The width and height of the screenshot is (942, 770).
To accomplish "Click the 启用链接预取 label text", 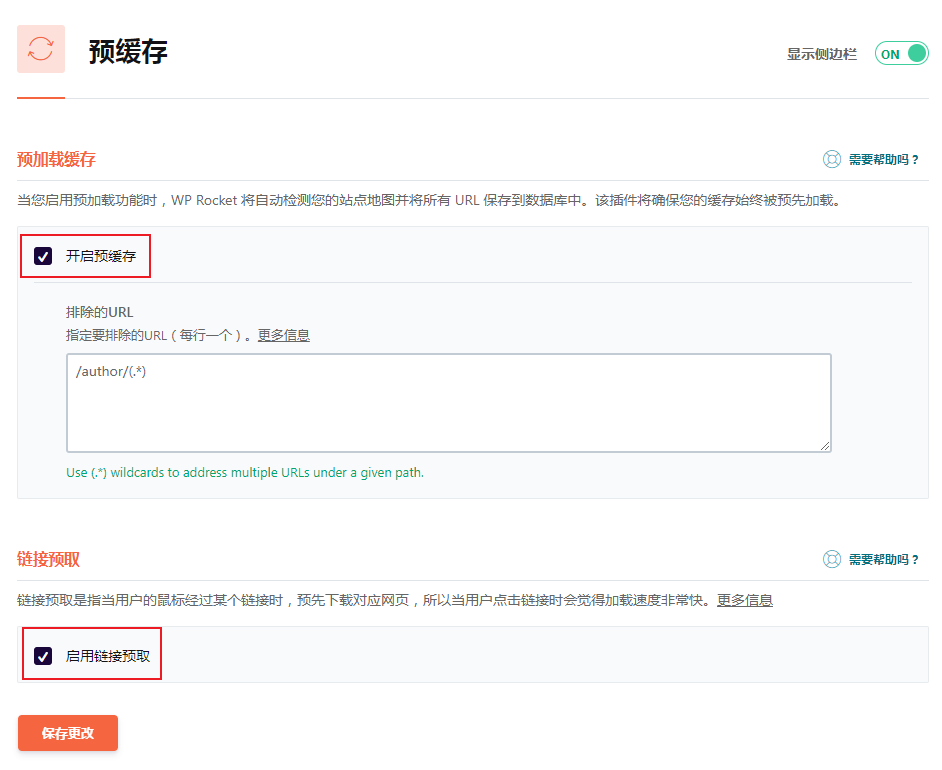I will coord(108,656).
